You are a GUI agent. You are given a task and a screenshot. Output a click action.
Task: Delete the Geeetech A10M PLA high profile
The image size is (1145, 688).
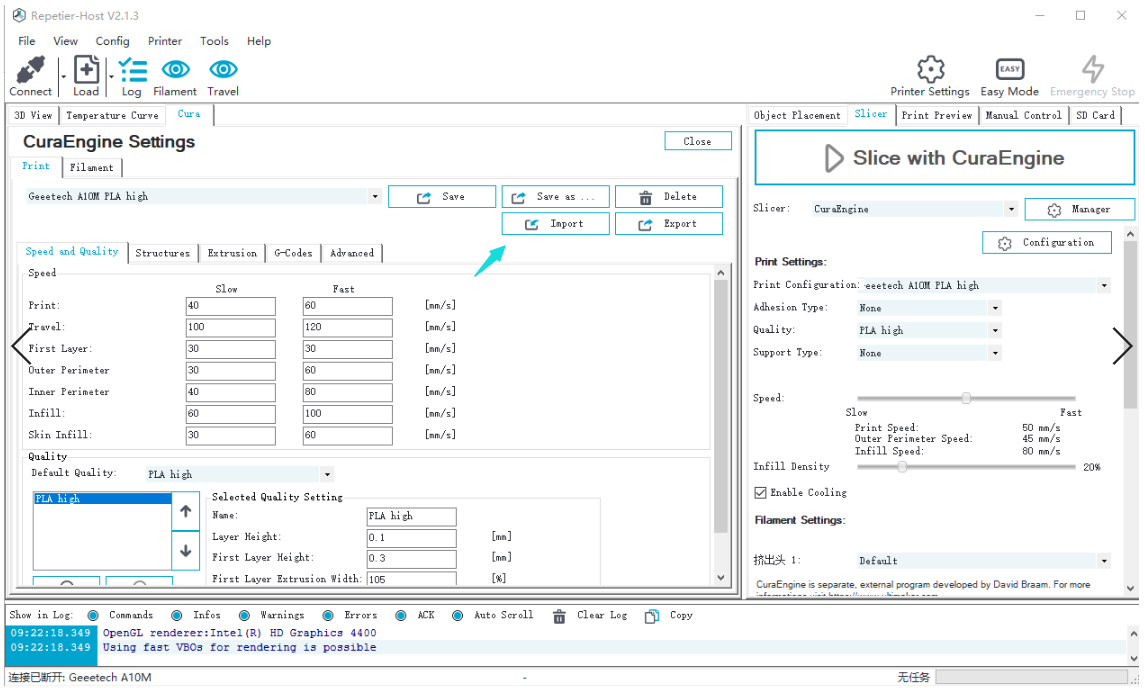click(x=668, y=197)
